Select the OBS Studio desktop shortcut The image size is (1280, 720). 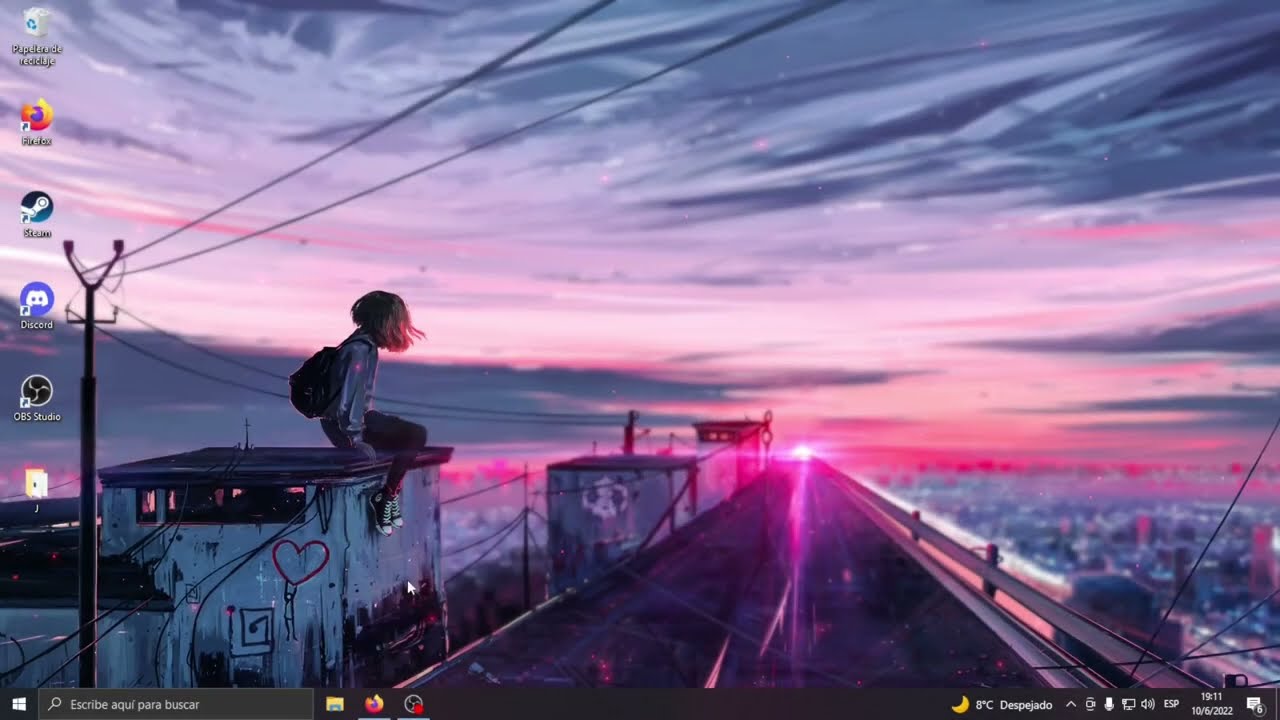coord(37,398)
